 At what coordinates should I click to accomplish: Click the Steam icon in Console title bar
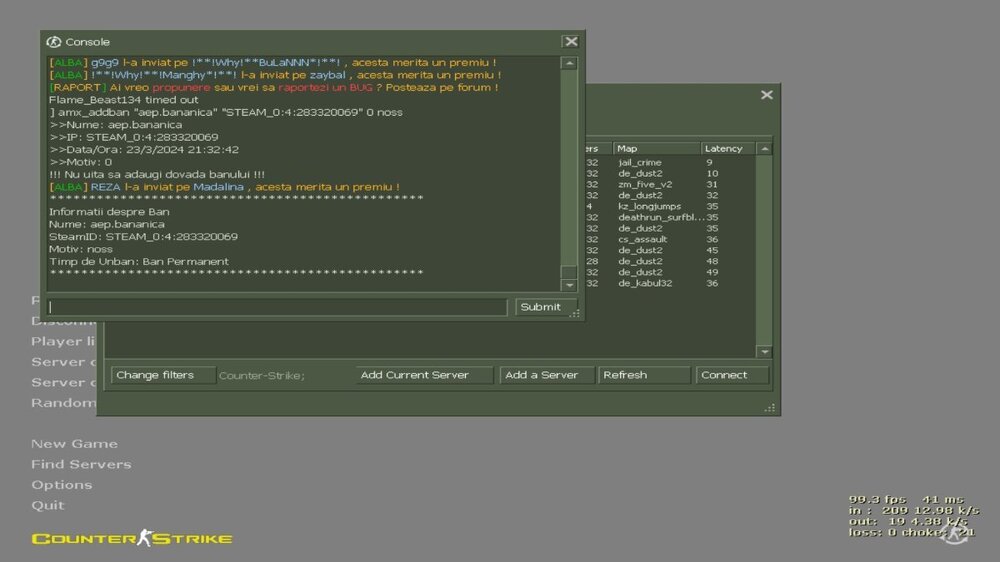54,42
